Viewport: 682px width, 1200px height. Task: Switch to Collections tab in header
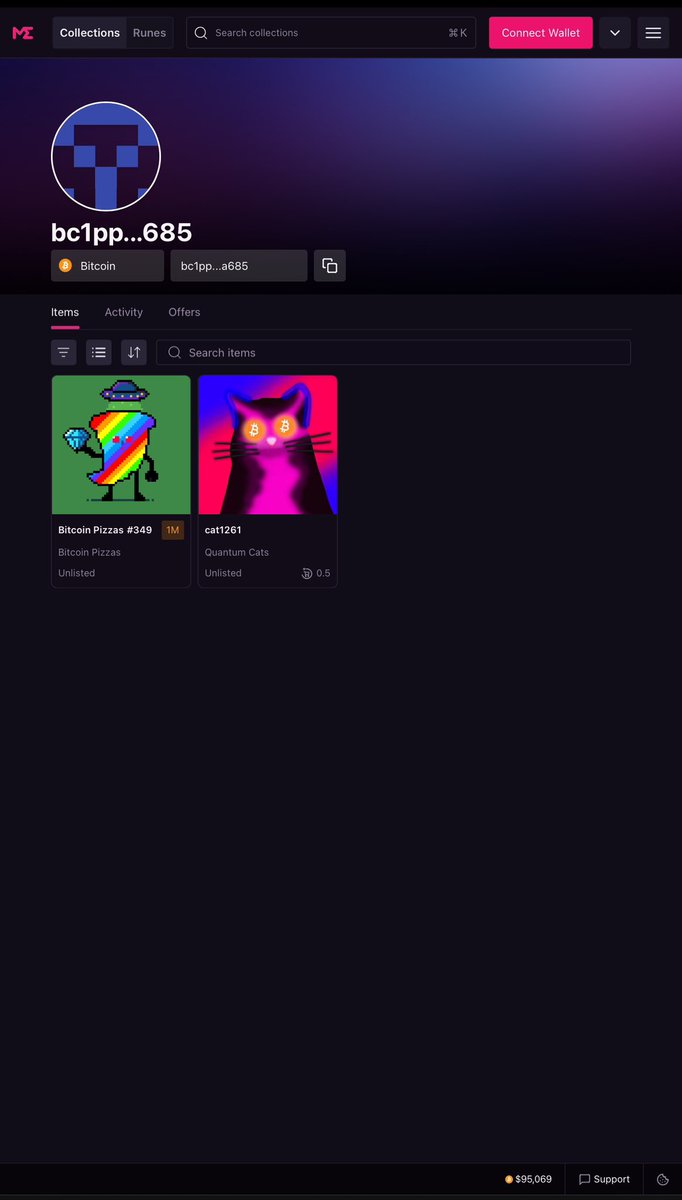[90, 33]
